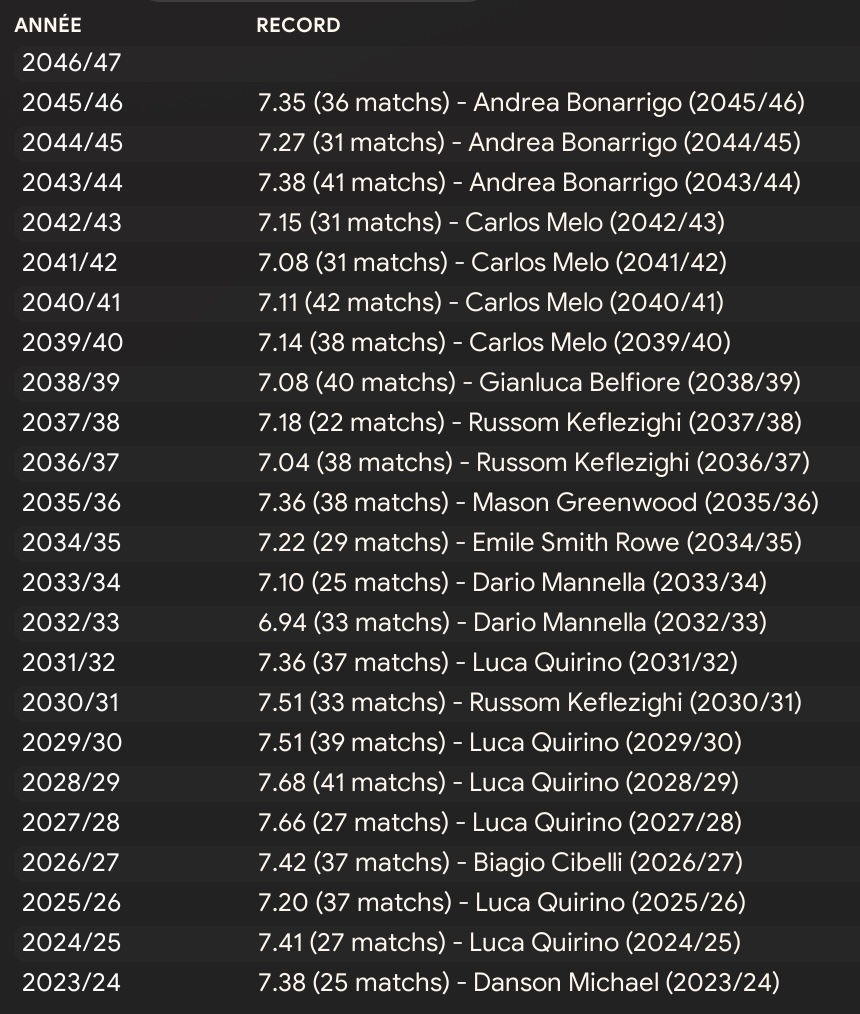Image resolution: width=860 pixels, height=1014 pixels.
Task: Select the 2026/27 year cell
Action: click(x=70, y=863)
